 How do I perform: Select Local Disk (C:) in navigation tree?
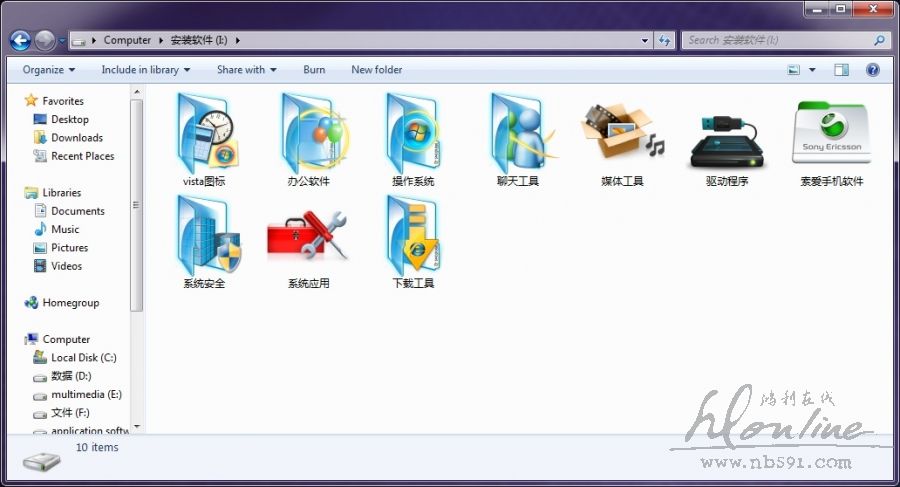(84, 357)
